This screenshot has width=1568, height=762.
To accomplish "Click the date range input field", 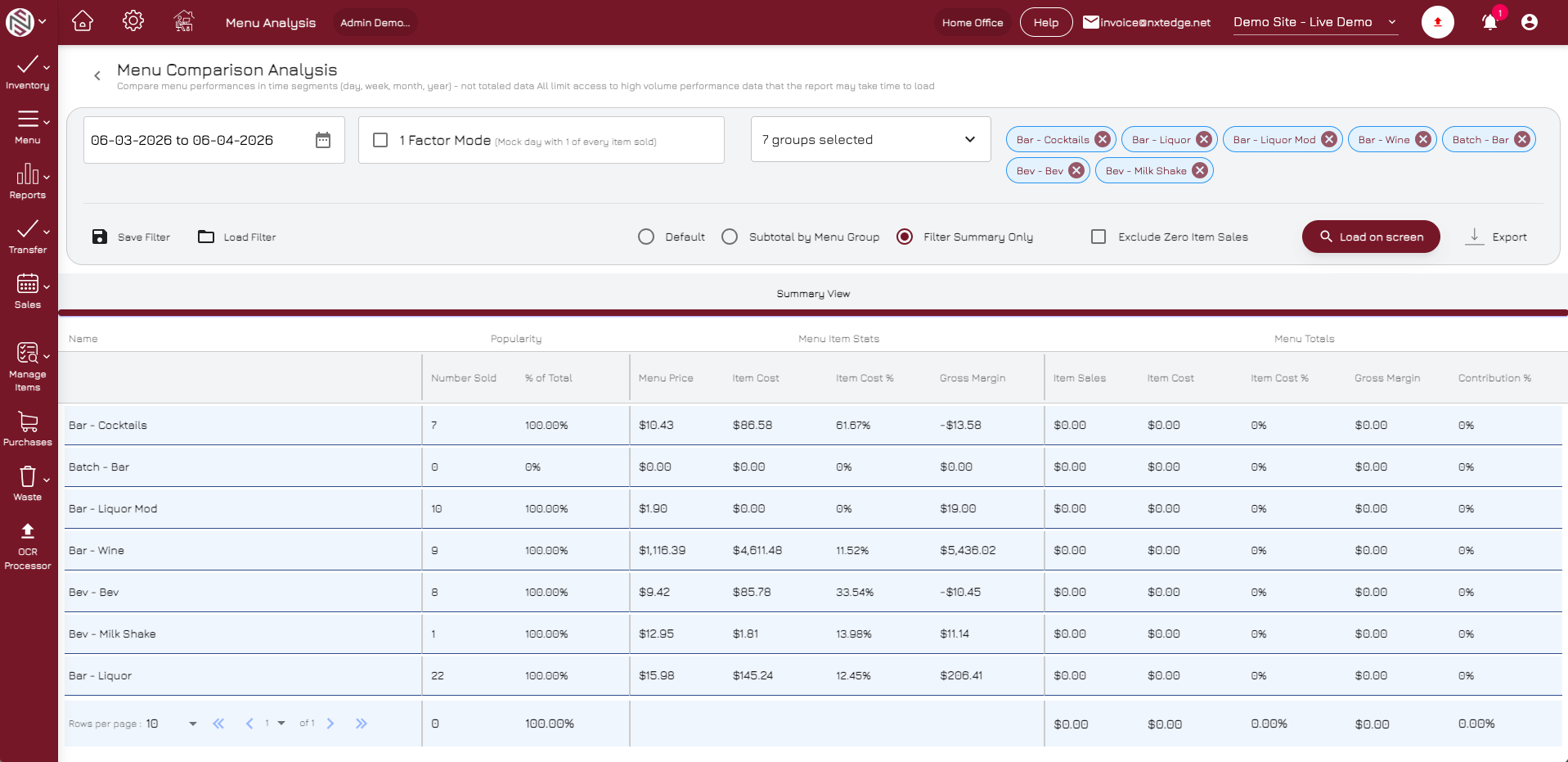I will (214, 140).
